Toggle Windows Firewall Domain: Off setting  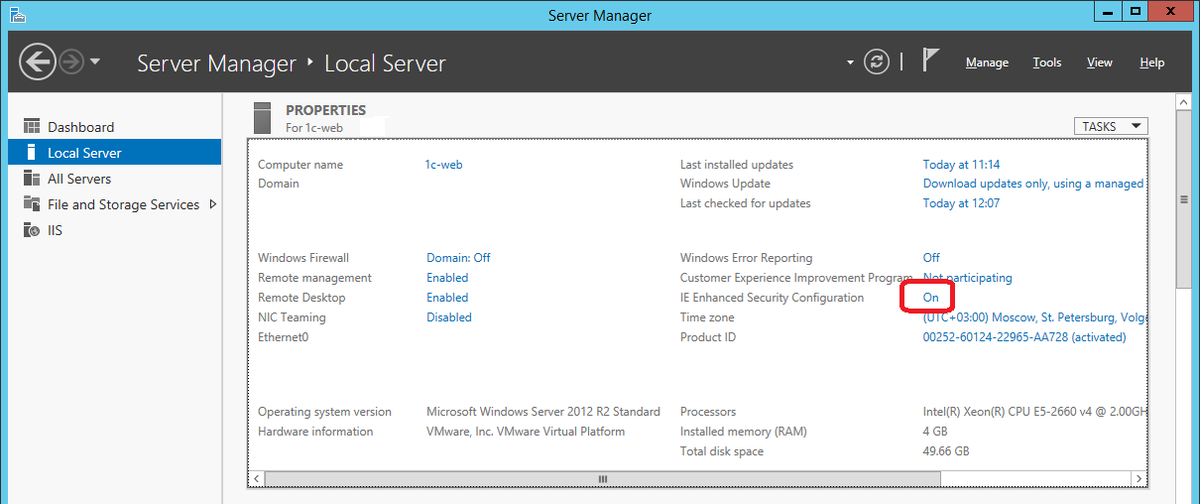[458, 257]
